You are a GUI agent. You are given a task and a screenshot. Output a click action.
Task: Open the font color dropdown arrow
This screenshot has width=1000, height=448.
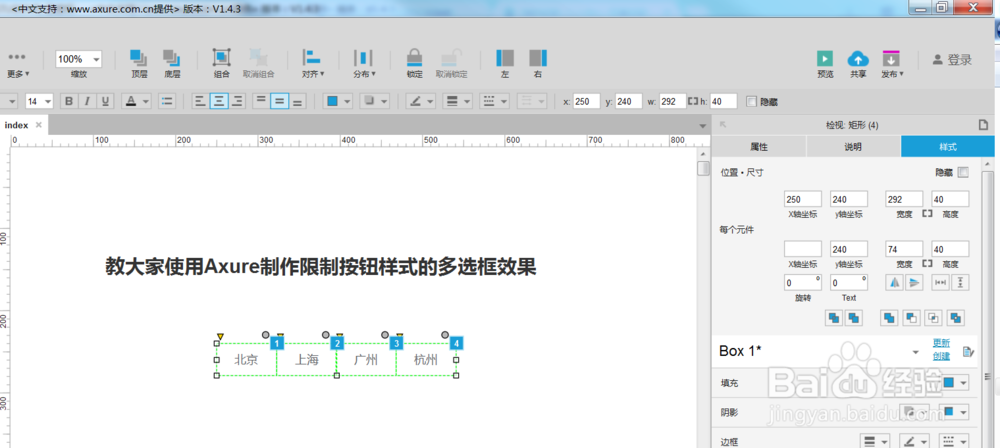pyautogui.click(x=146, y=101)
